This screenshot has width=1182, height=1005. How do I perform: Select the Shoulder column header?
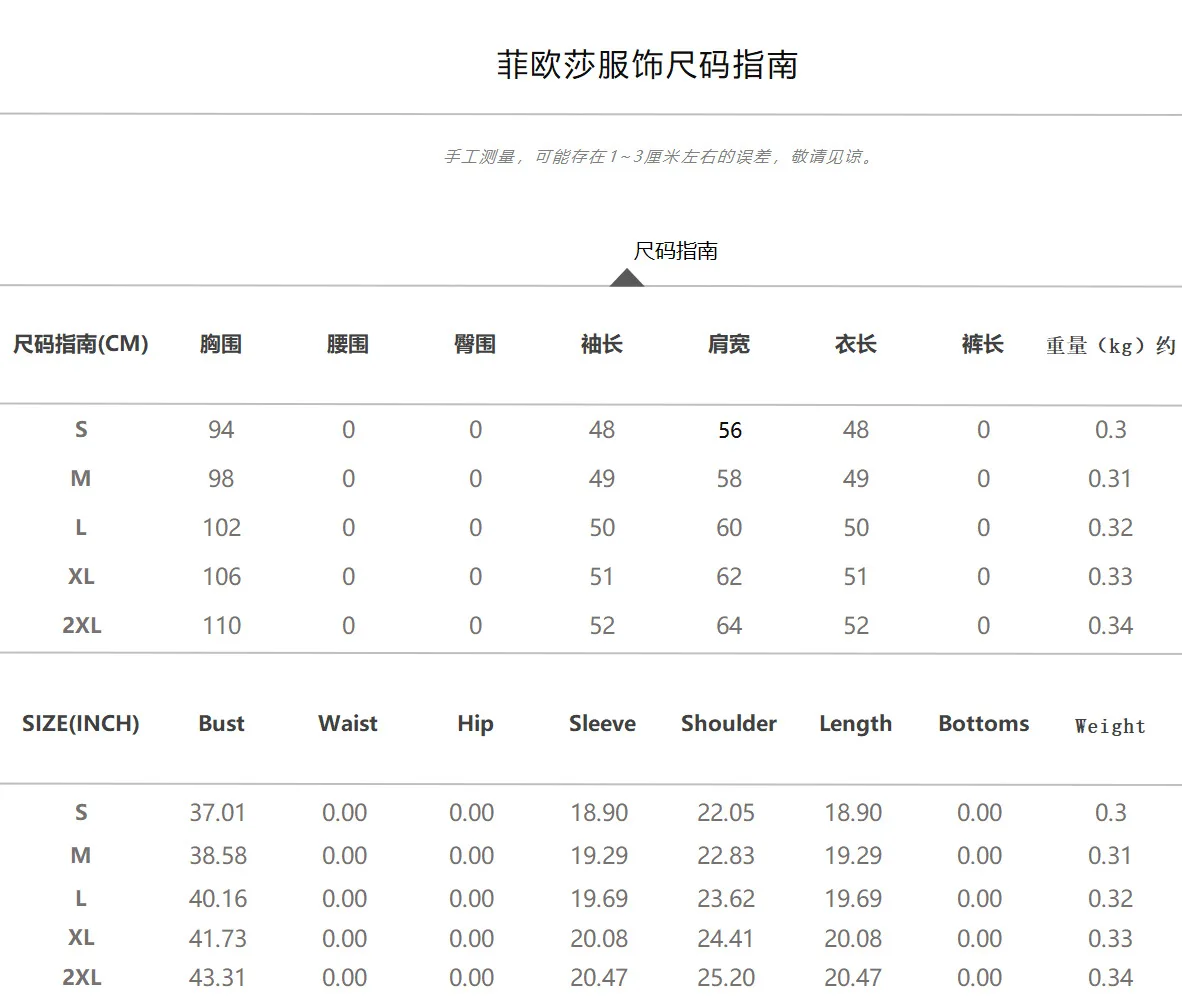click(x=729, y=724)
